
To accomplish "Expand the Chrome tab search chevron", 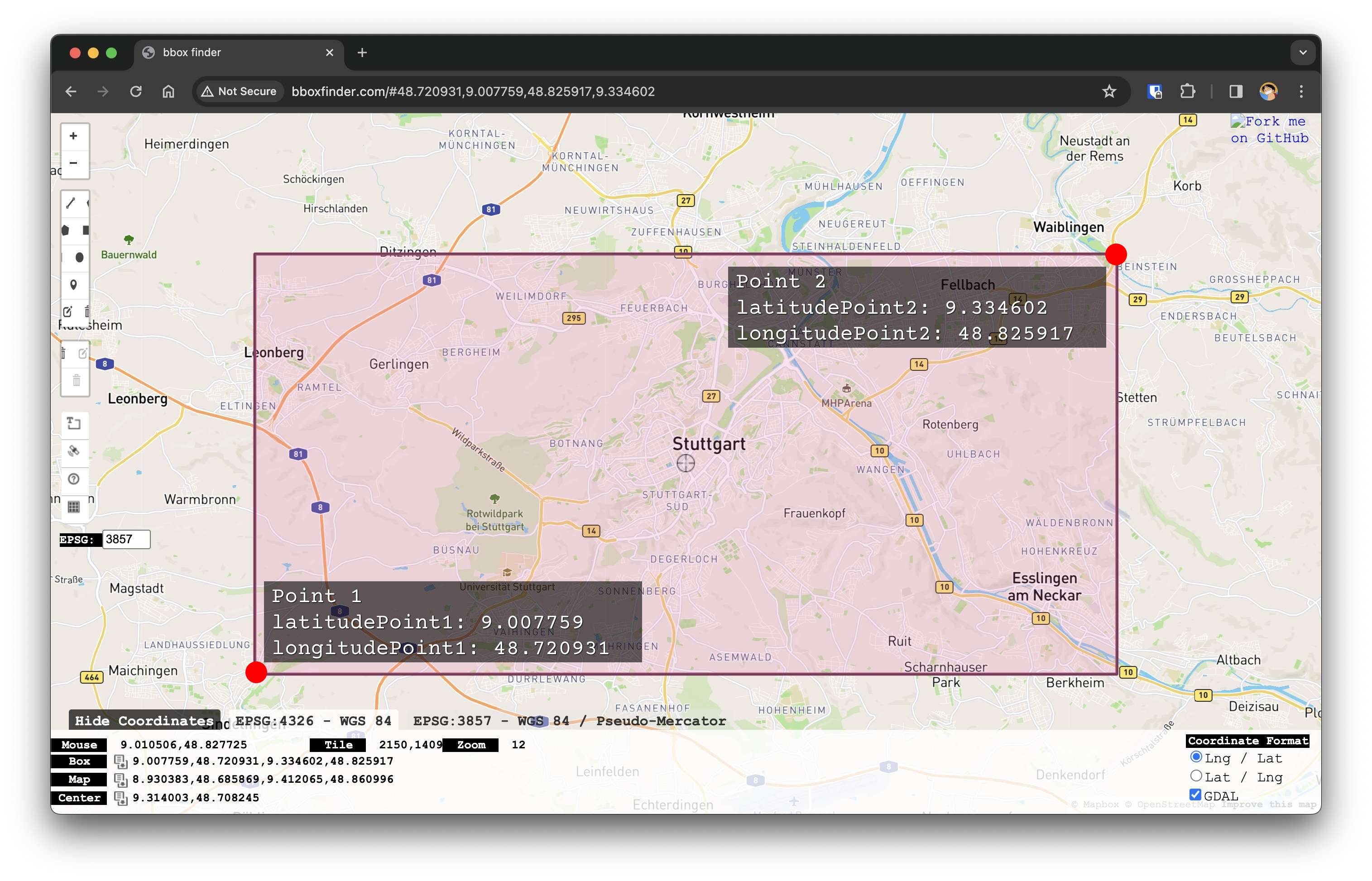I will point(1303,53).
